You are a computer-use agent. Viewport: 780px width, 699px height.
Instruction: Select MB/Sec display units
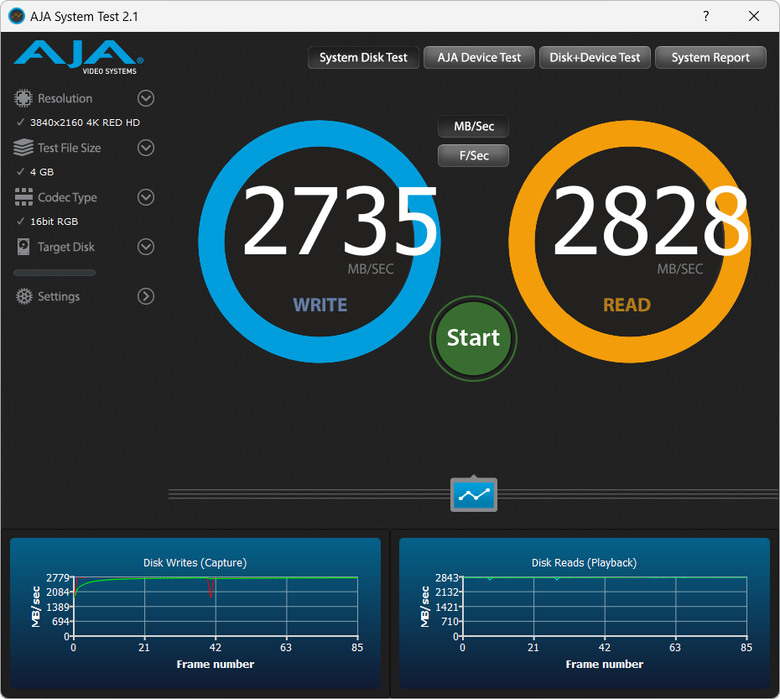[474, 126]
